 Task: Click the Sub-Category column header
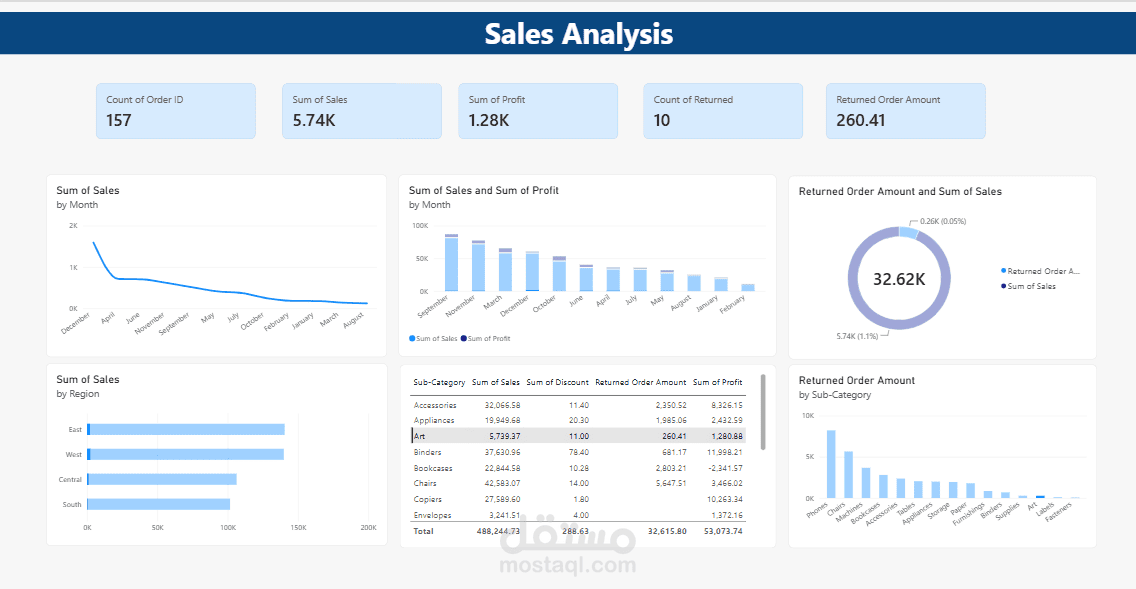(439, 382)
